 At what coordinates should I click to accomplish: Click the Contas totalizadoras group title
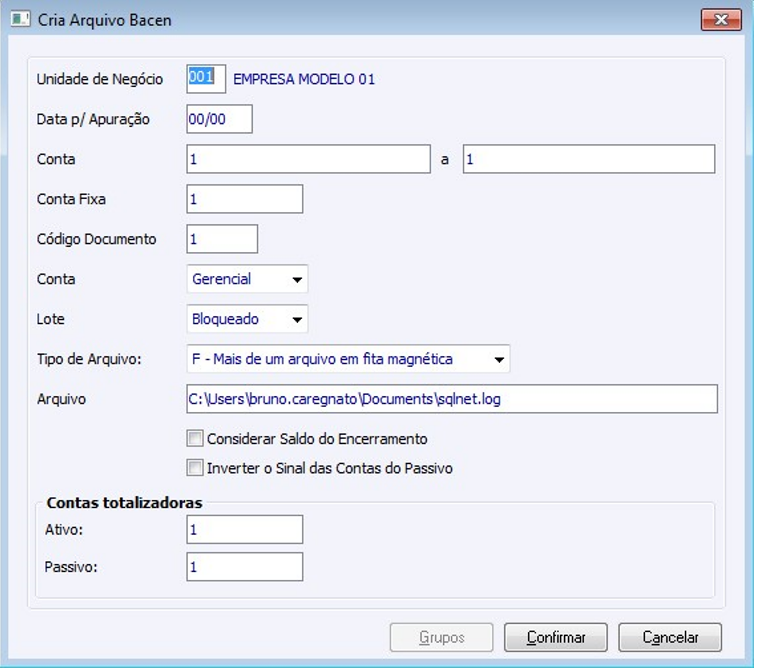point(124,503)
